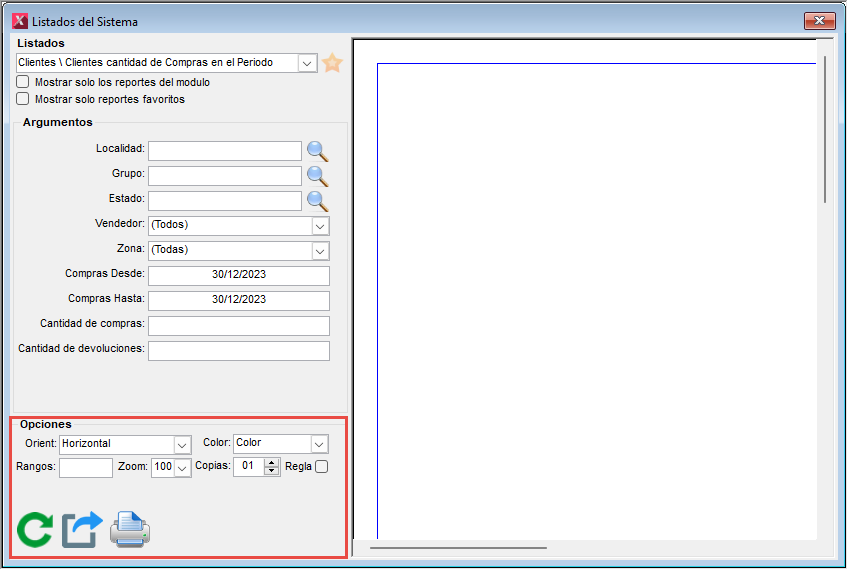Click the application icon in title bar
This screenshot has width=848, height=570.
pyautogui.click(x=19, y=21)
